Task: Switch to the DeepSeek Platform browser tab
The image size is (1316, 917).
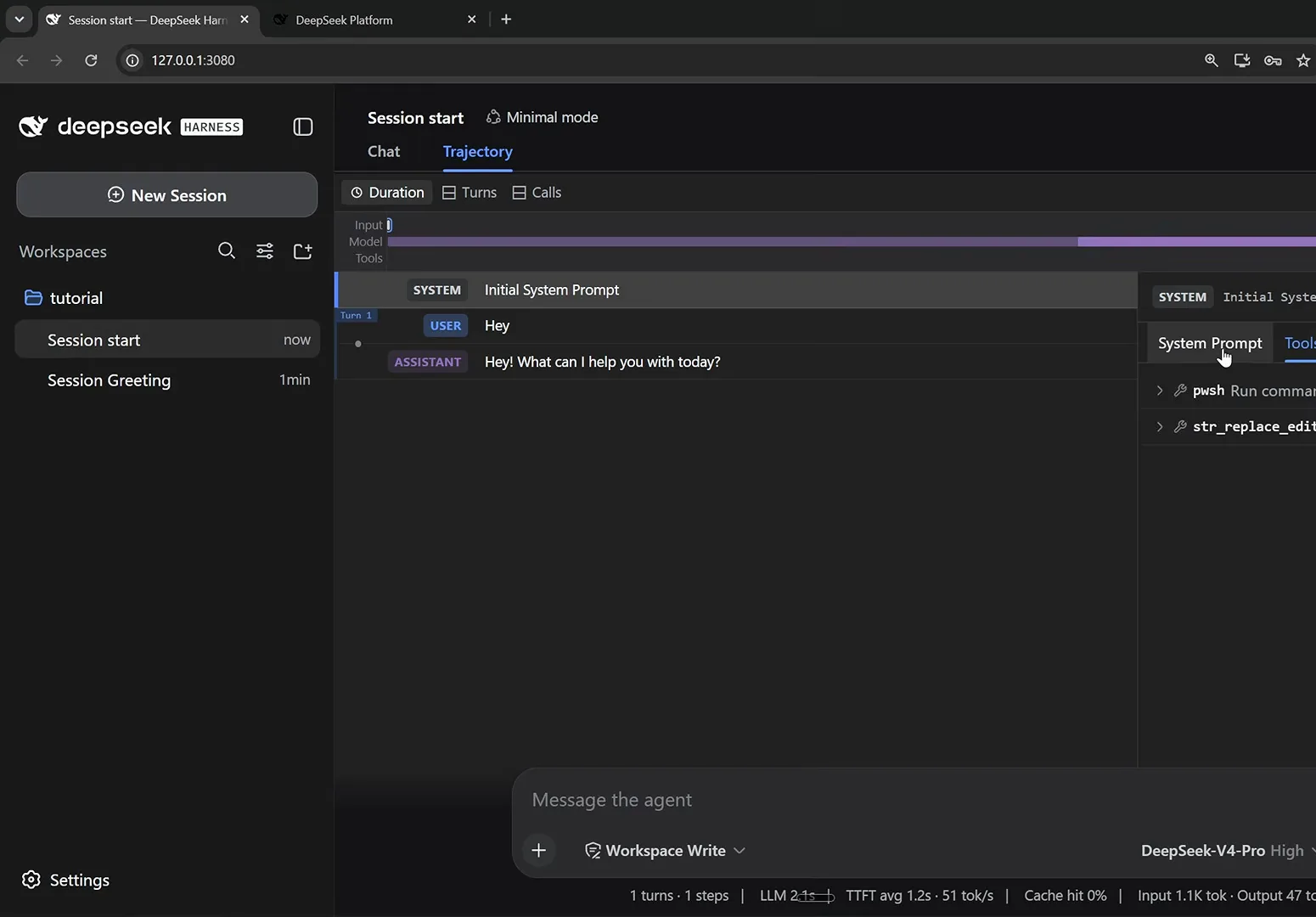Action: click(374, 20)
